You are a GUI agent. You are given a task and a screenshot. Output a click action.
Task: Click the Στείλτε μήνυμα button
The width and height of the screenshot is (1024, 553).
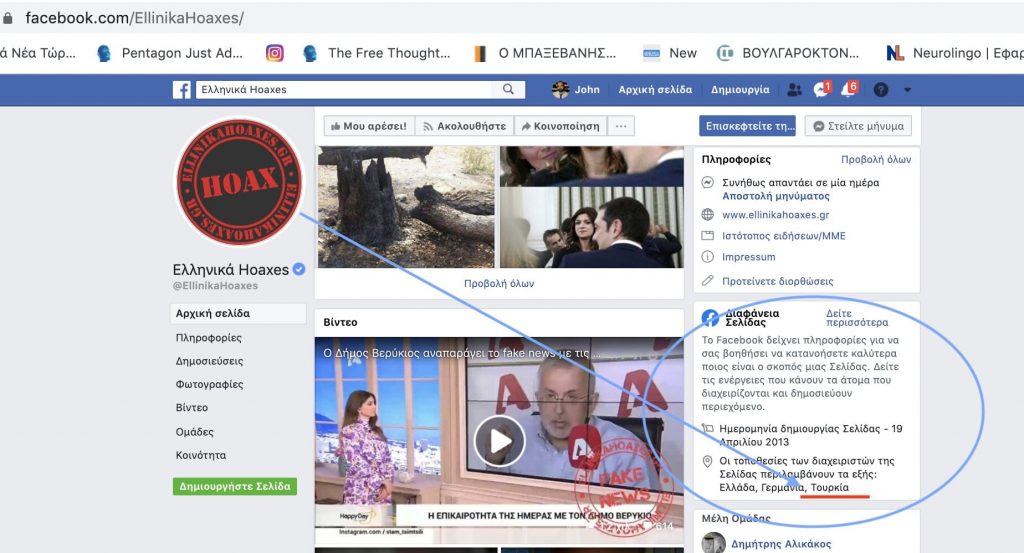[x=857, y=126]
